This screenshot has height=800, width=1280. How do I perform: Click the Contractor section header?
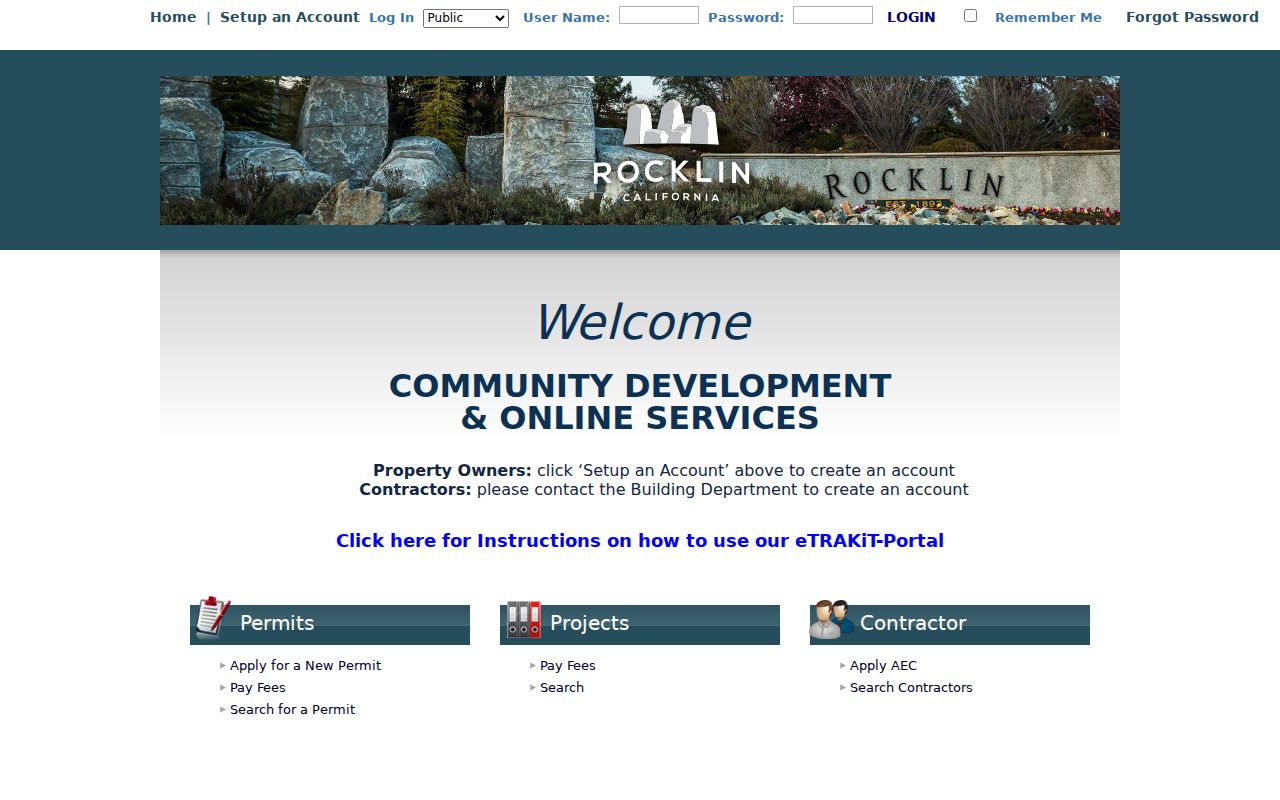[x=950, y=624]
